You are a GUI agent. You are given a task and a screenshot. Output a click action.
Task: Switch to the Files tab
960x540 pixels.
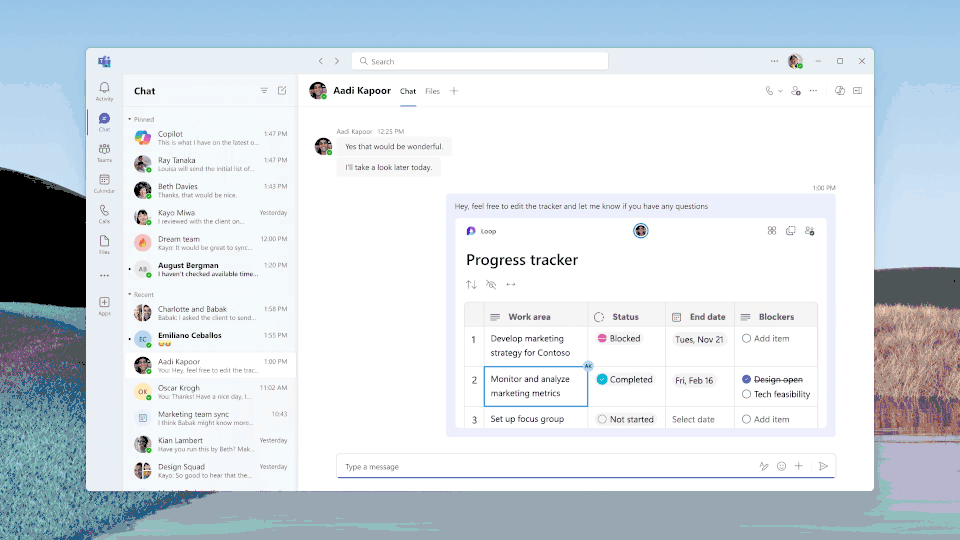click(x=432, y=91)
